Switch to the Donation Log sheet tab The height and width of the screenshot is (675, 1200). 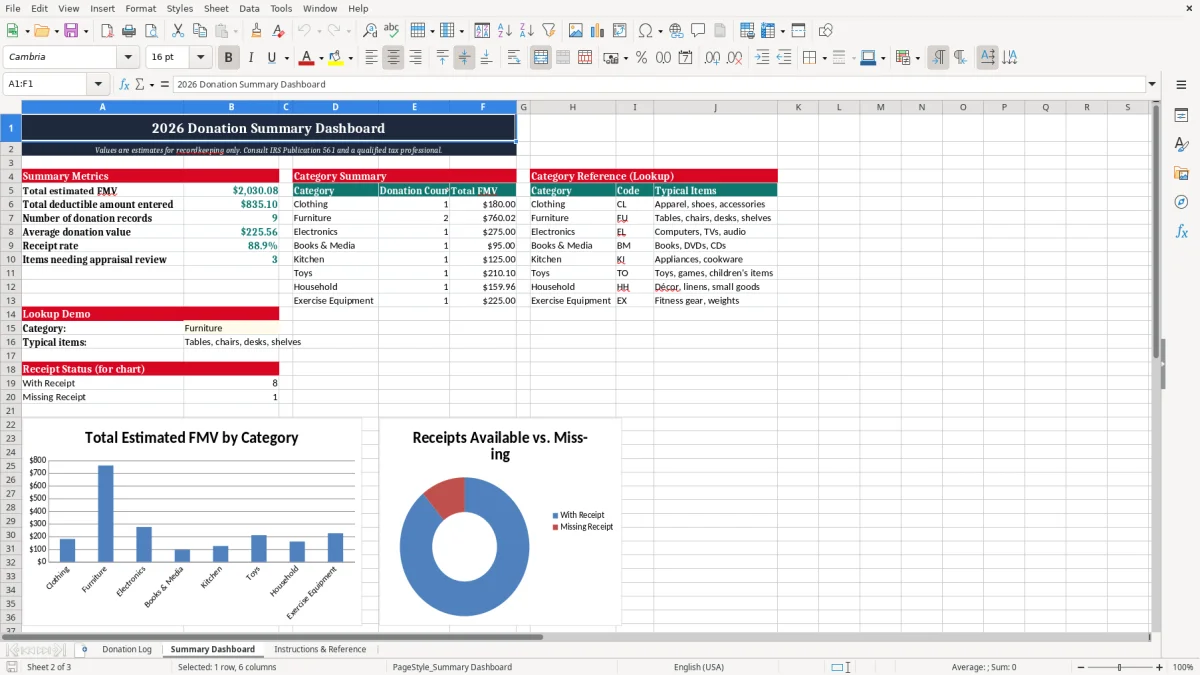click(x=127, y=649)
